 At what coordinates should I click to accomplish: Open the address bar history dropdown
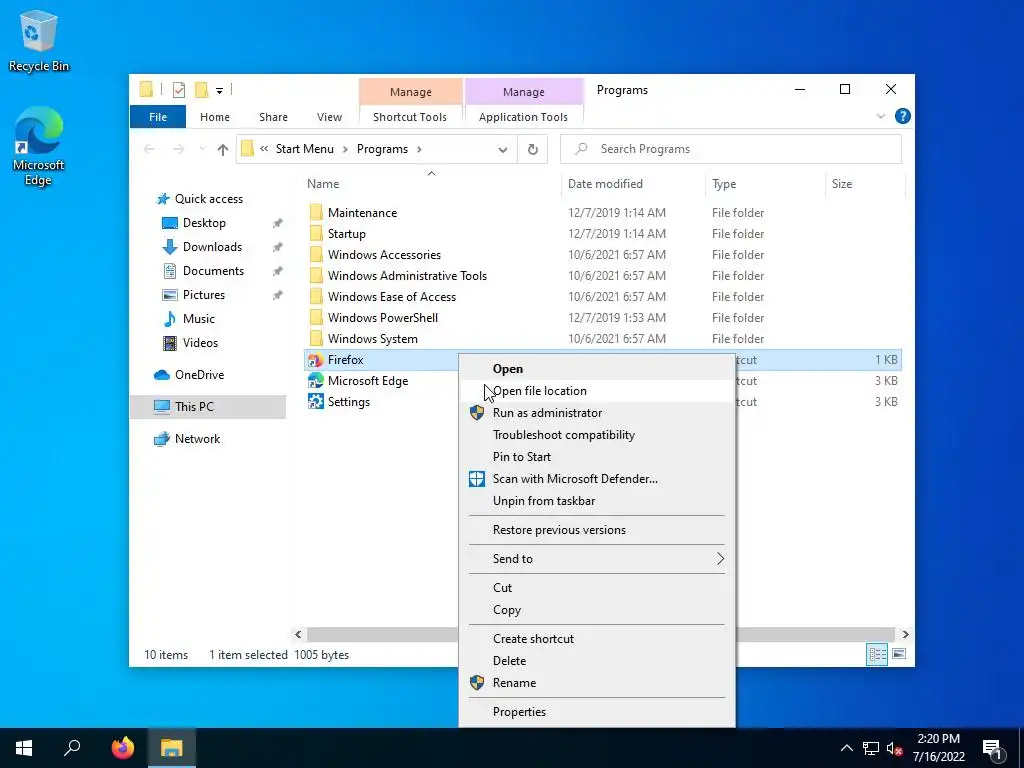click(x=502, y=150)
